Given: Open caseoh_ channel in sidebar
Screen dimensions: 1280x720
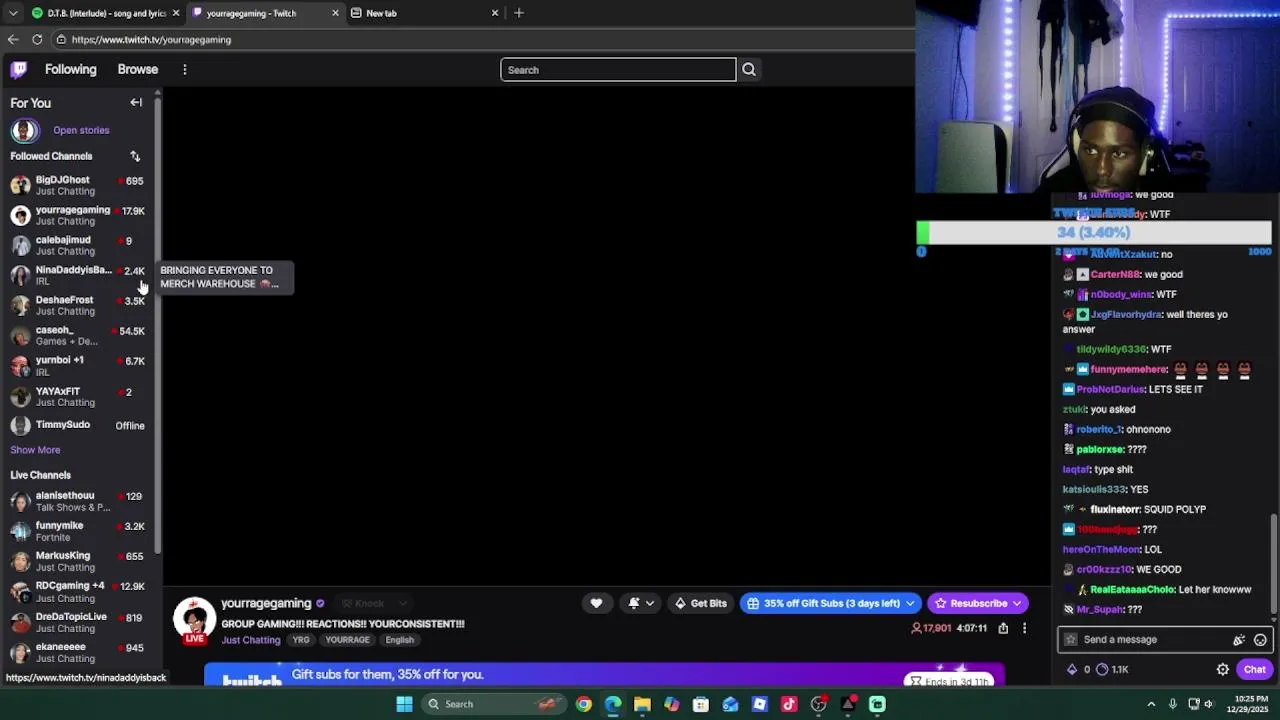Looking at the screenshot, I should tap(78, 335).
